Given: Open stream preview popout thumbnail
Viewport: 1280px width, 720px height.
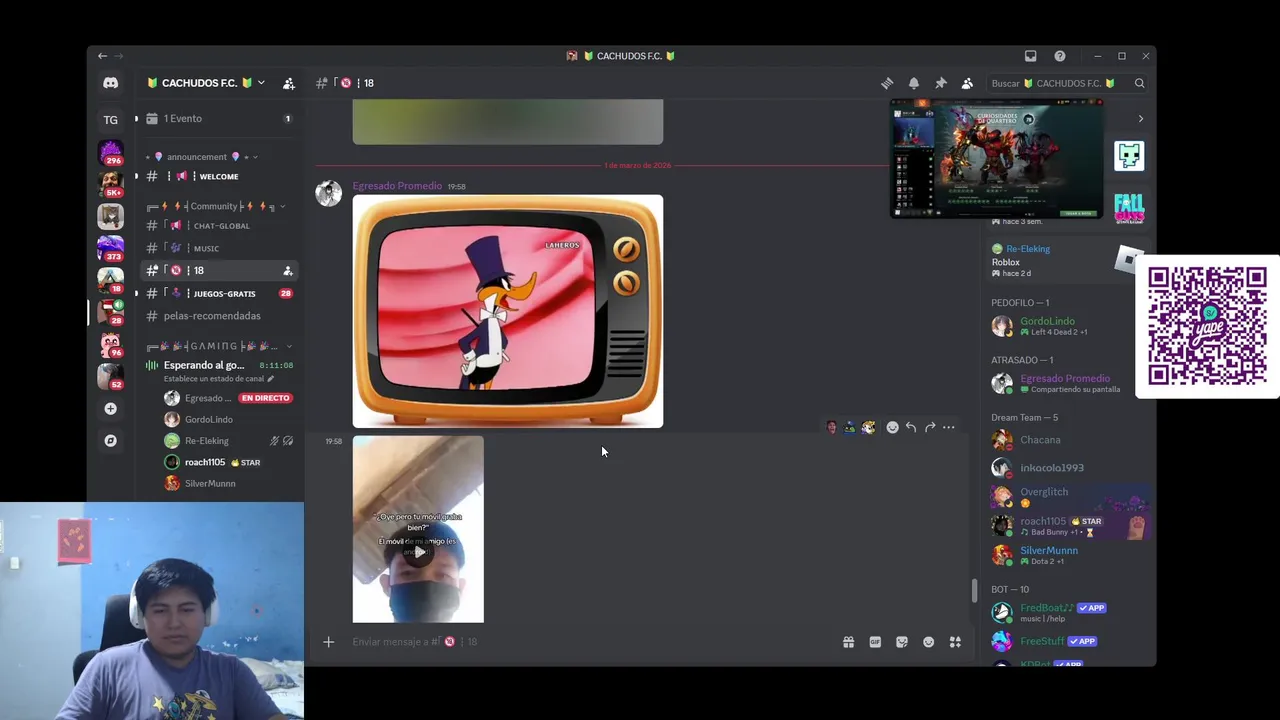Looking at the screenshot, I should (997, 158).
